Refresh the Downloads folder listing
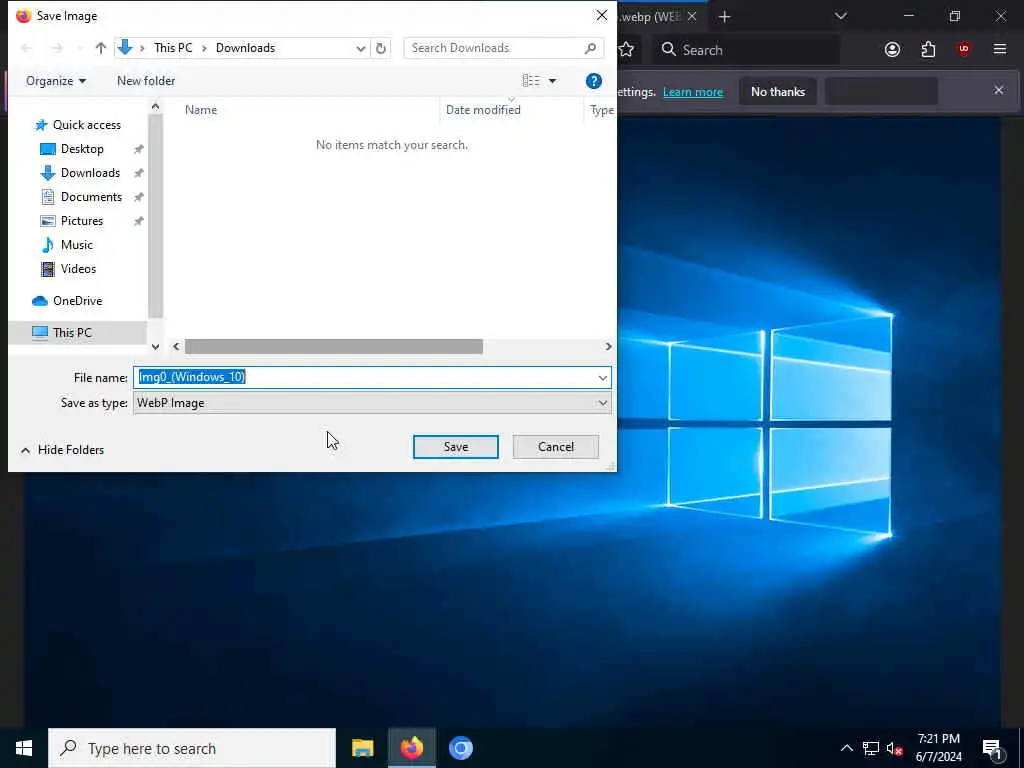This screenshot has width=1024, height=768. pos(381,48)
